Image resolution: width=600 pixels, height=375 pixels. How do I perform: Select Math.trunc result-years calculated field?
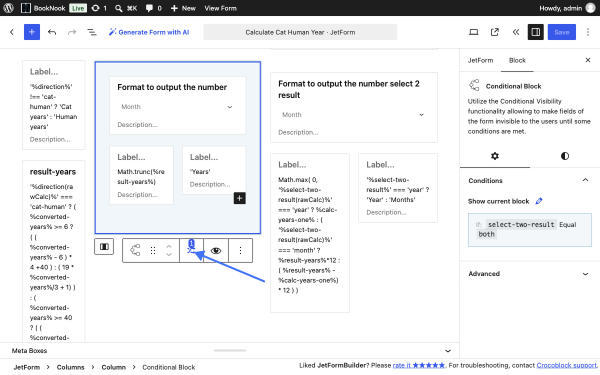click(x=141, y=175)
